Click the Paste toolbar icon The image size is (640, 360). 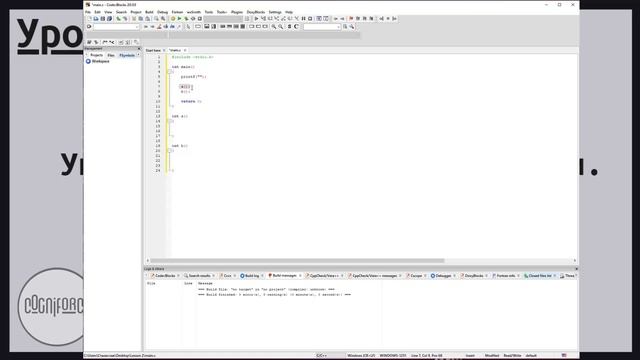(x=147, y=19)
